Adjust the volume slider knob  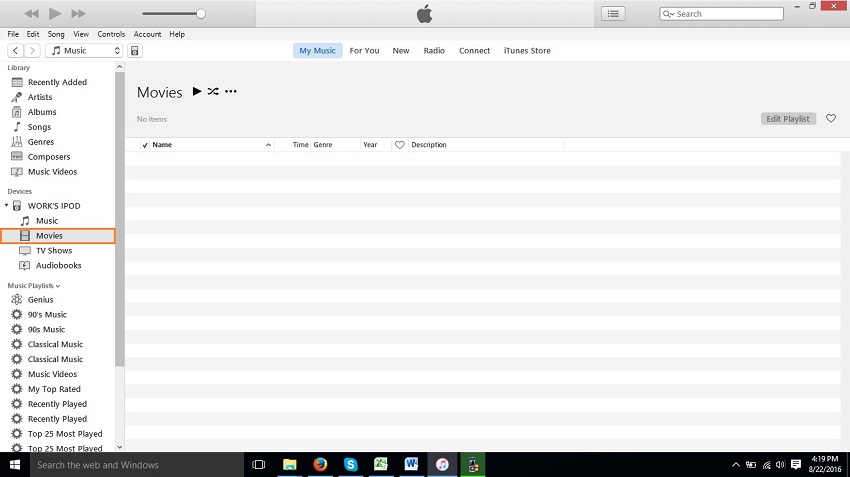pos(201,14)
